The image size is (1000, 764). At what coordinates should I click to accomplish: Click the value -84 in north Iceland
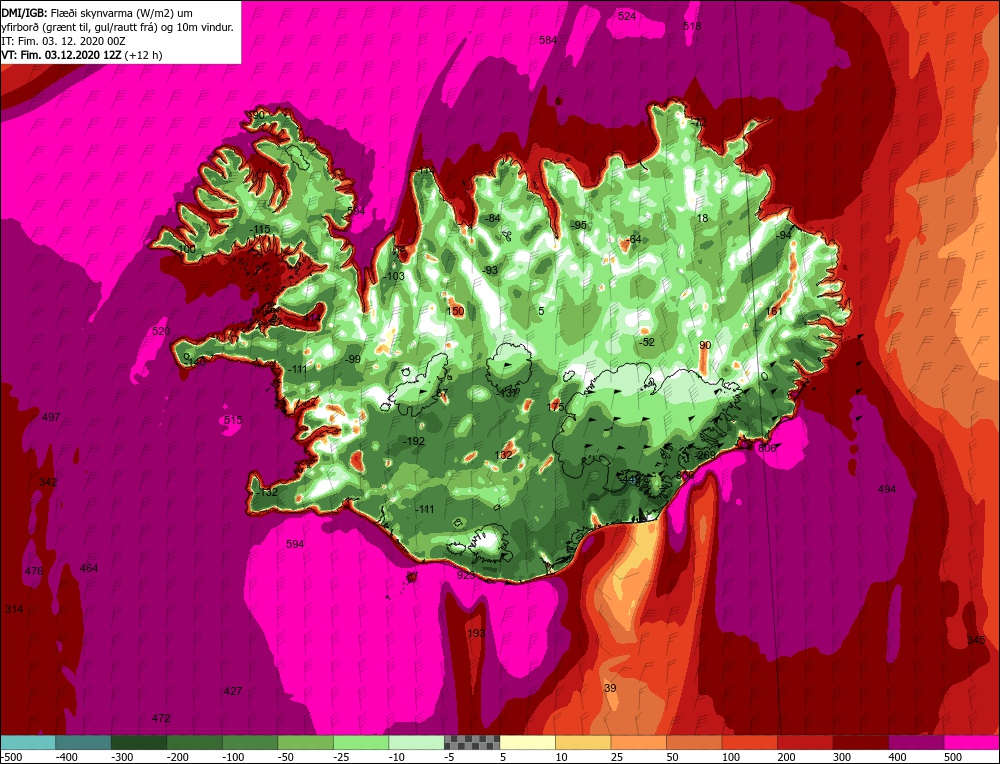[492, 218]
